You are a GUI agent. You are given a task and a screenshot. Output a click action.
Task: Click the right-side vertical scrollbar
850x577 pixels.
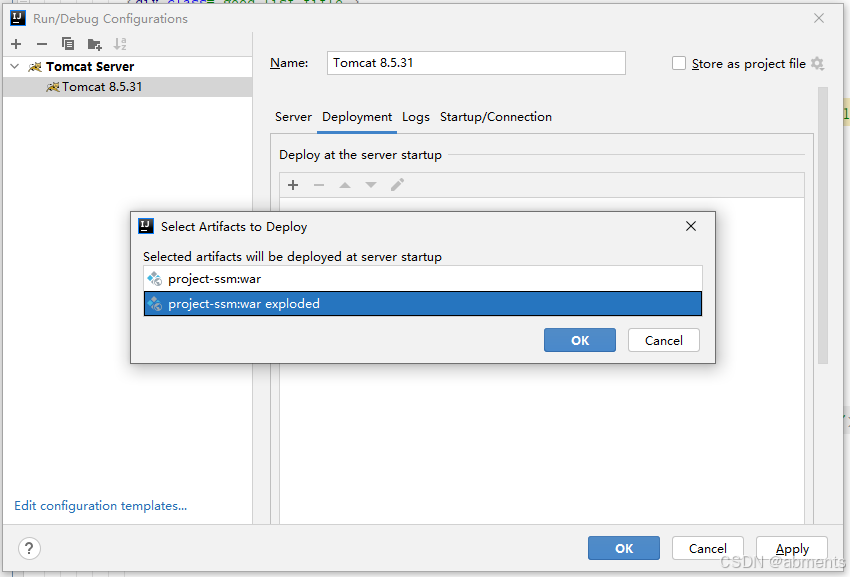[x=823, y=225]
